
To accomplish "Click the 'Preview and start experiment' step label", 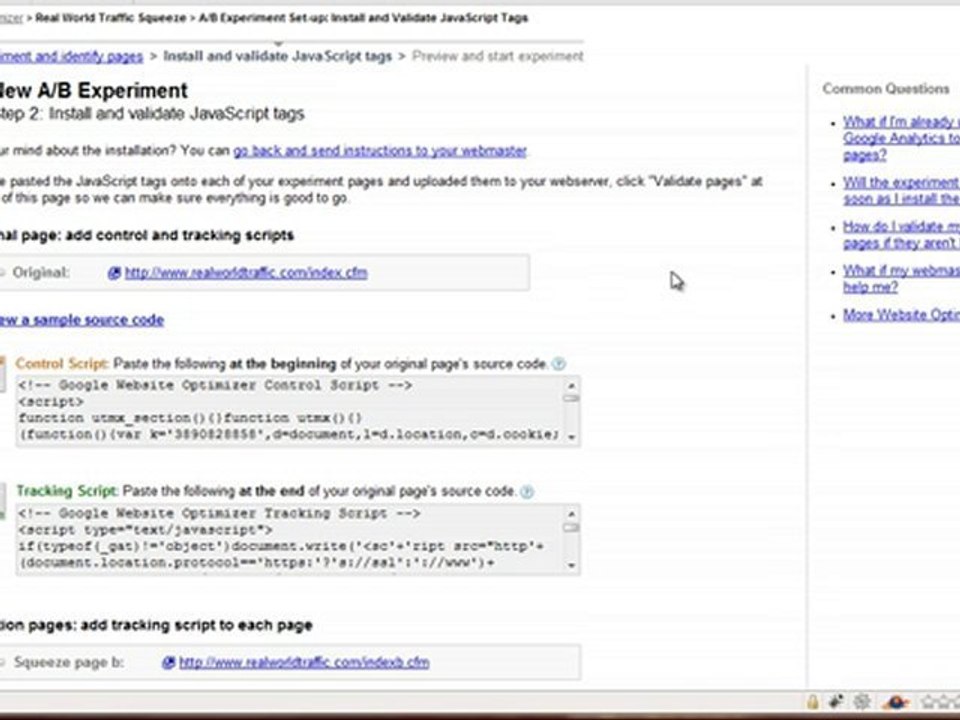I will (x=498, y=57).
